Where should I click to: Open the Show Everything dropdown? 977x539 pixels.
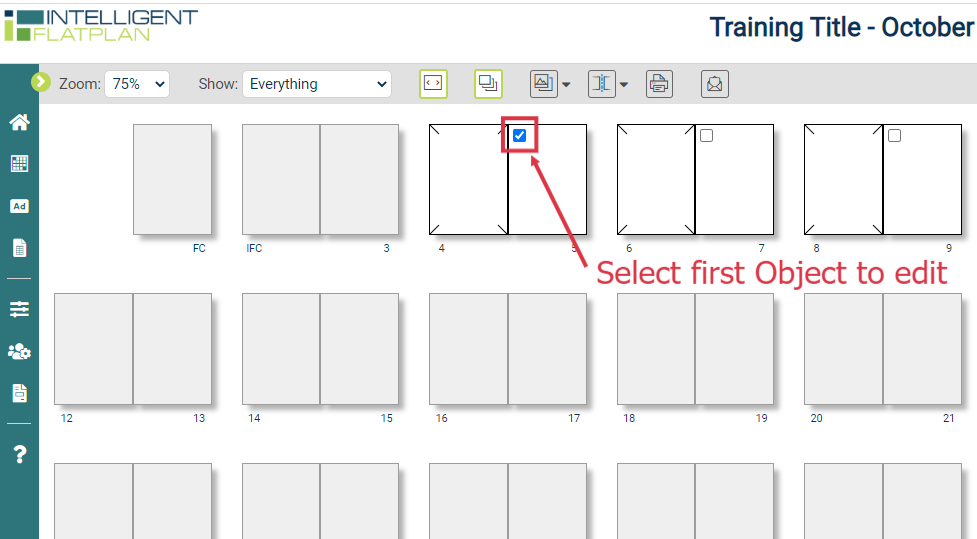click(x=317, y=84)
